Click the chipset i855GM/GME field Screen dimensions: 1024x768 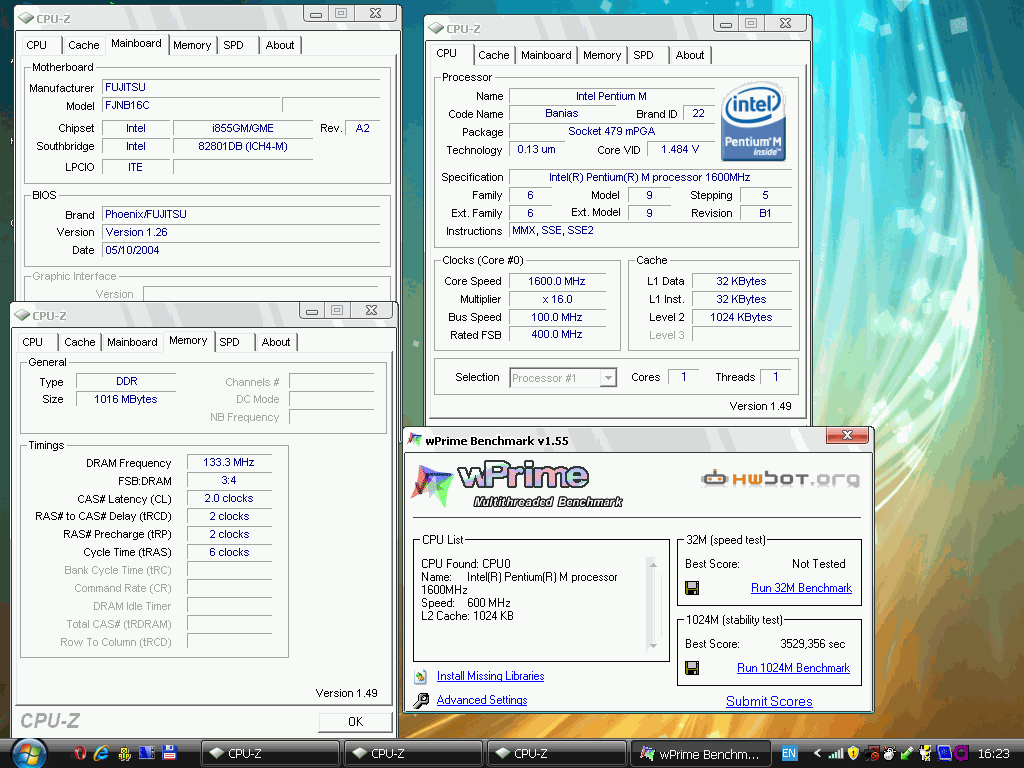tap(243, 128)
